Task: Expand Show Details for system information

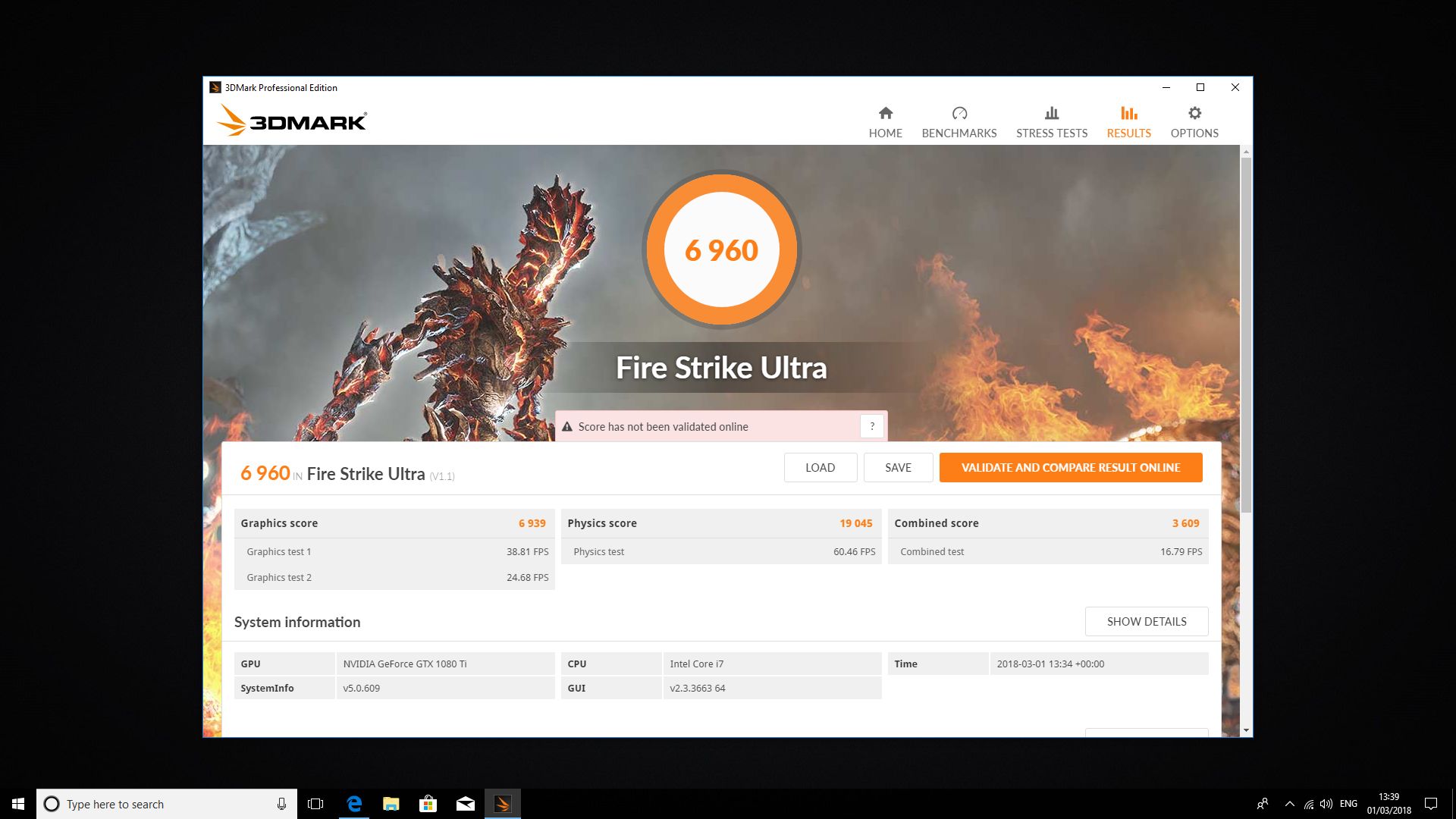Action: (1146, 621)
